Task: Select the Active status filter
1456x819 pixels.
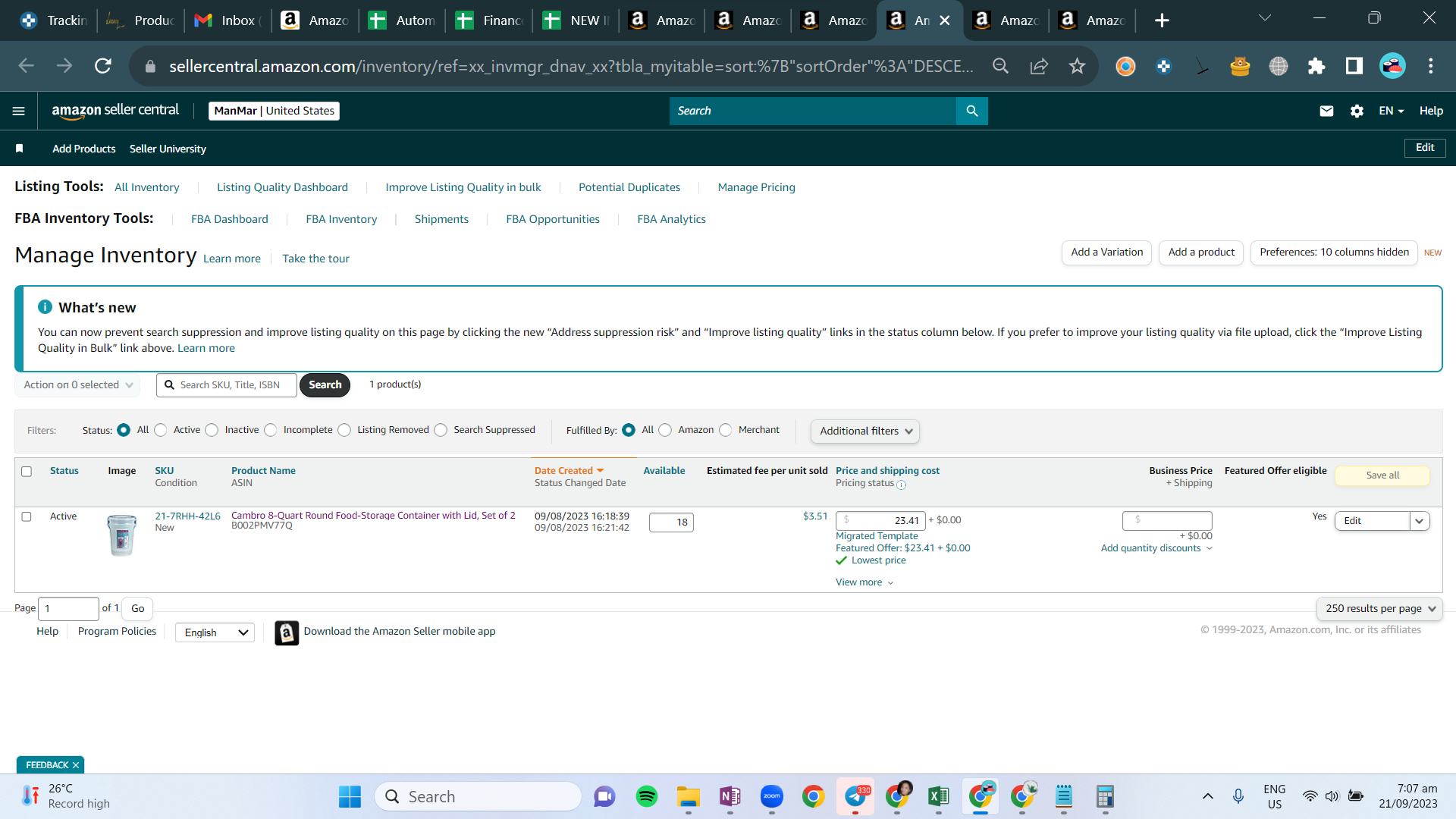Action: point(160,430)
